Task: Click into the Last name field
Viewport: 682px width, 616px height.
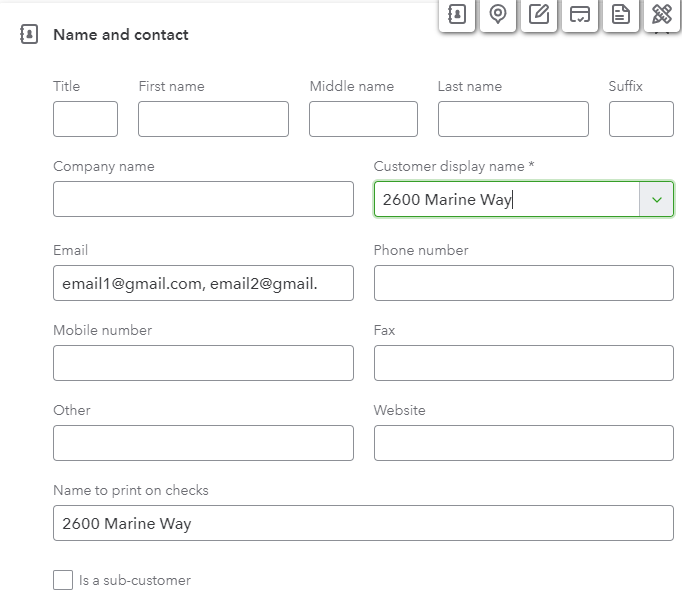Action: (x=513, y=119)
